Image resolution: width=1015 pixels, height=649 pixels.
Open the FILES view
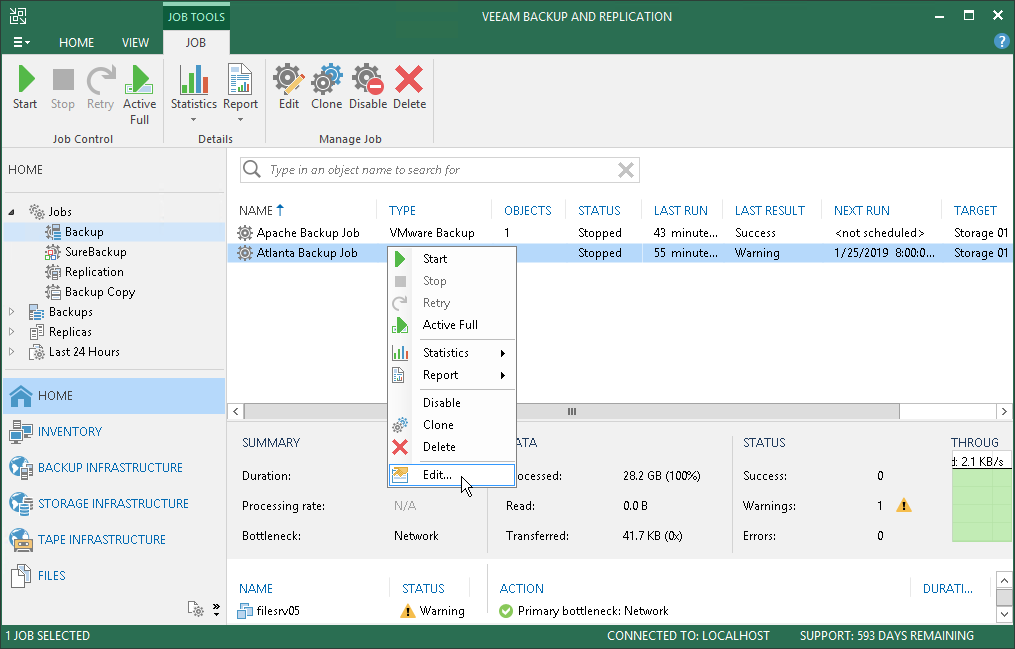(x=114, y=575)
